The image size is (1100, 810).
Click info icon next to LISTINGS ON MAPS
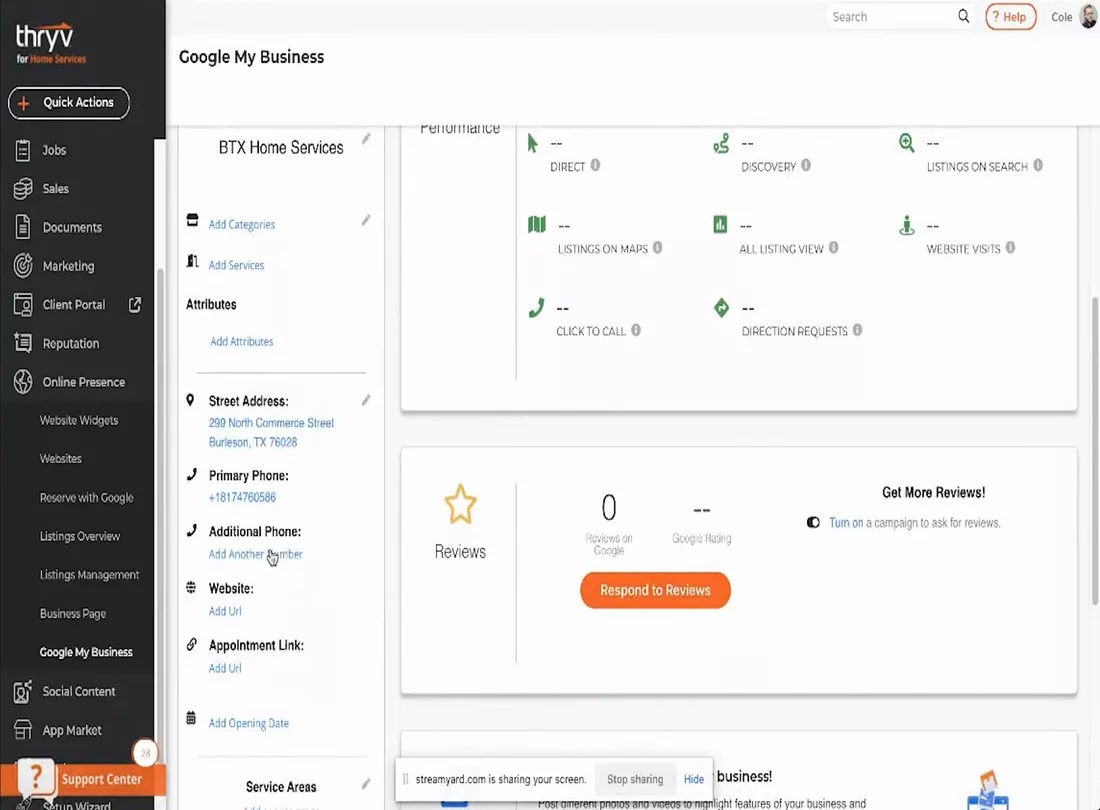pyautogui.click(x=657, y=248)
